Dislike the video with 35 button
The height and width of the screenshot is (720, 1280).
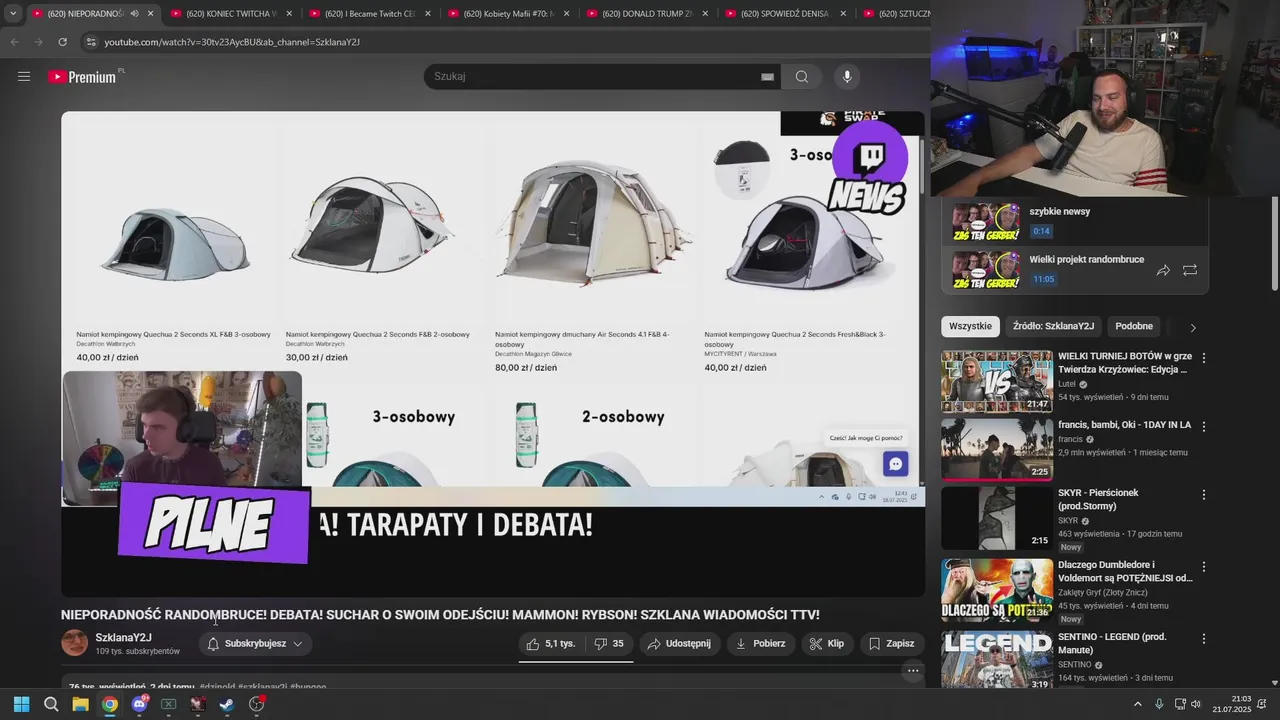click(x=609, y=644)
